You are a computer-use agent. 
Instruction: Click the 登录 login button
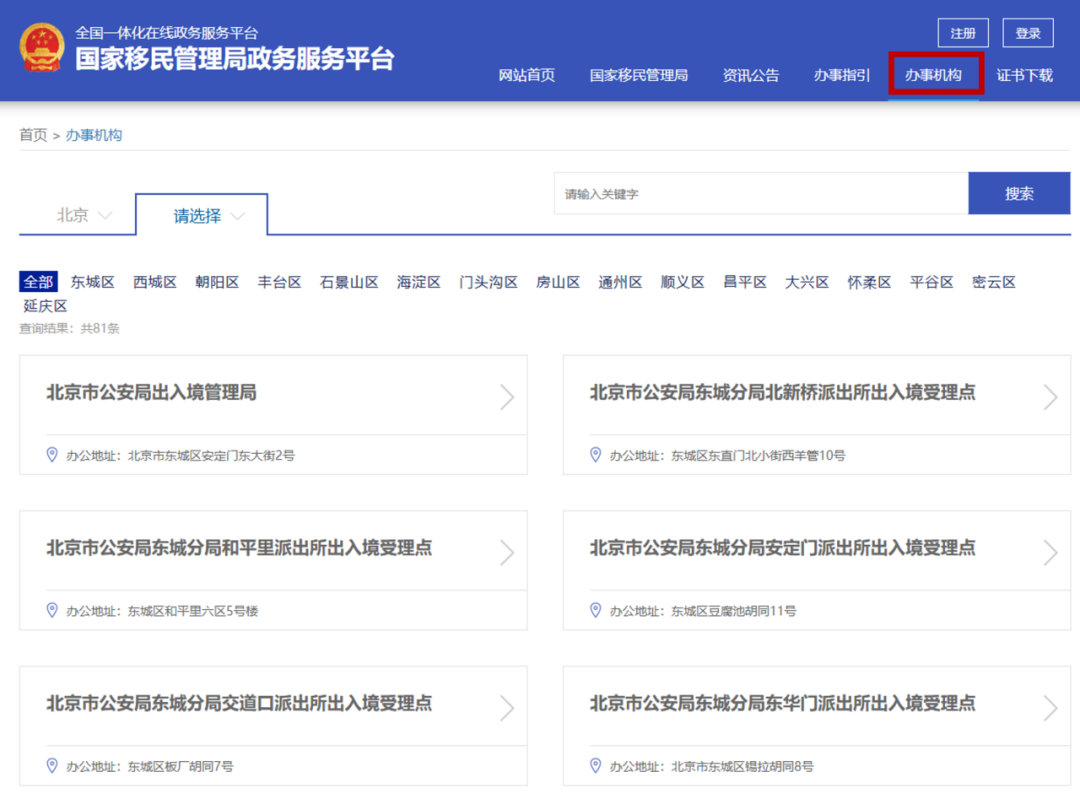1028,33
